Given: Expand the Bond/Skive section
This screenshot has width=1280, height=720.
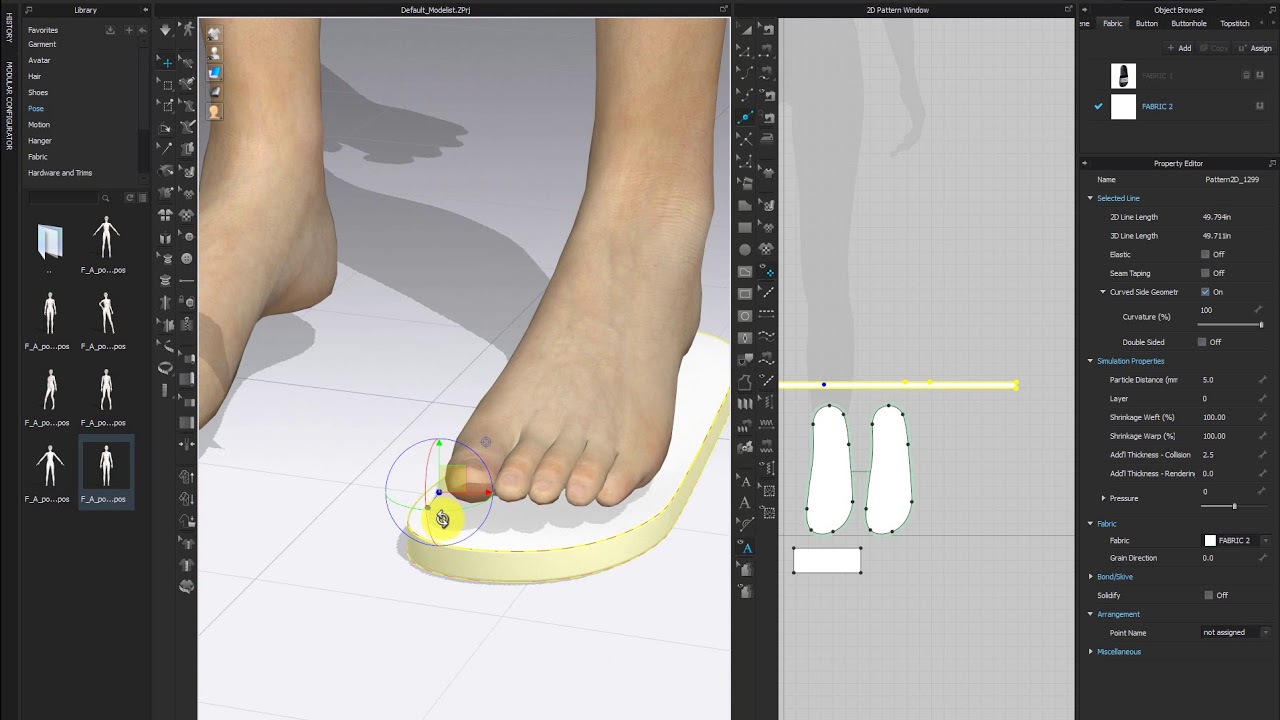Looking at the screenshot, I should 1090,577.
